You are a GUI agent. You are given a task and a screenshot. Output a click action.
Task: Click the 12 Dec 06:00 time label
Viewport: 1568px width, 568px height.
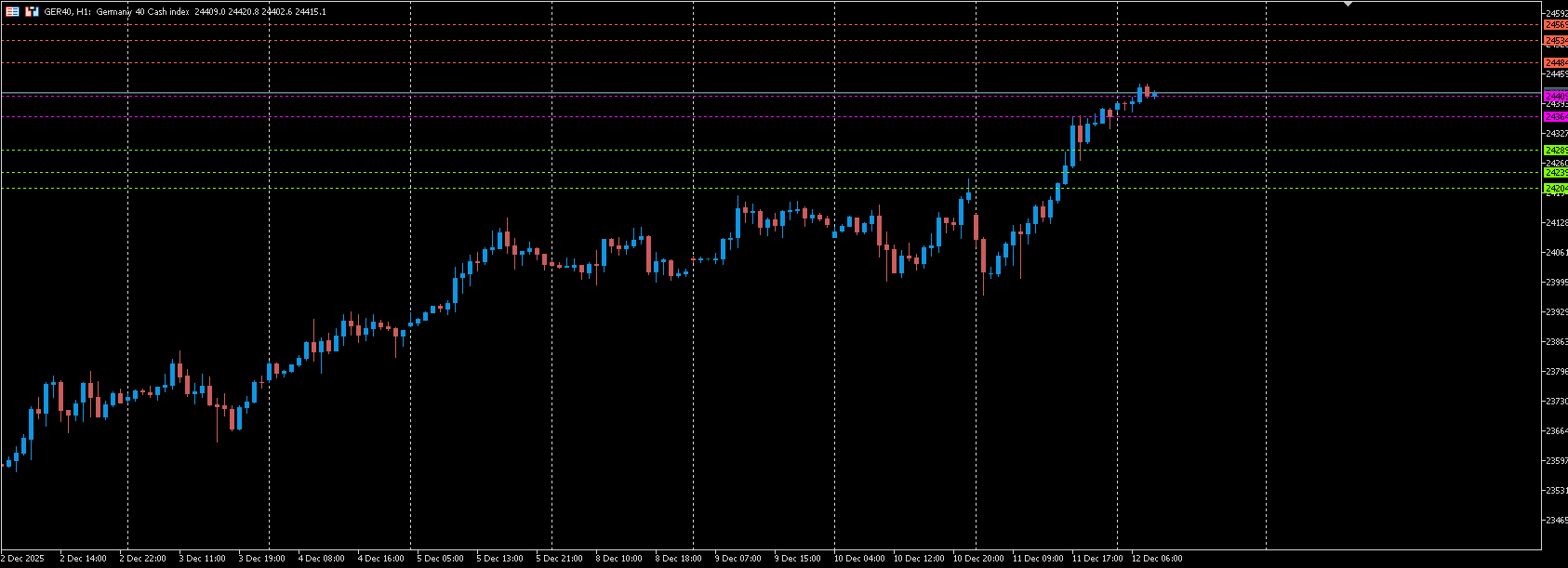tap(1157, 559)
